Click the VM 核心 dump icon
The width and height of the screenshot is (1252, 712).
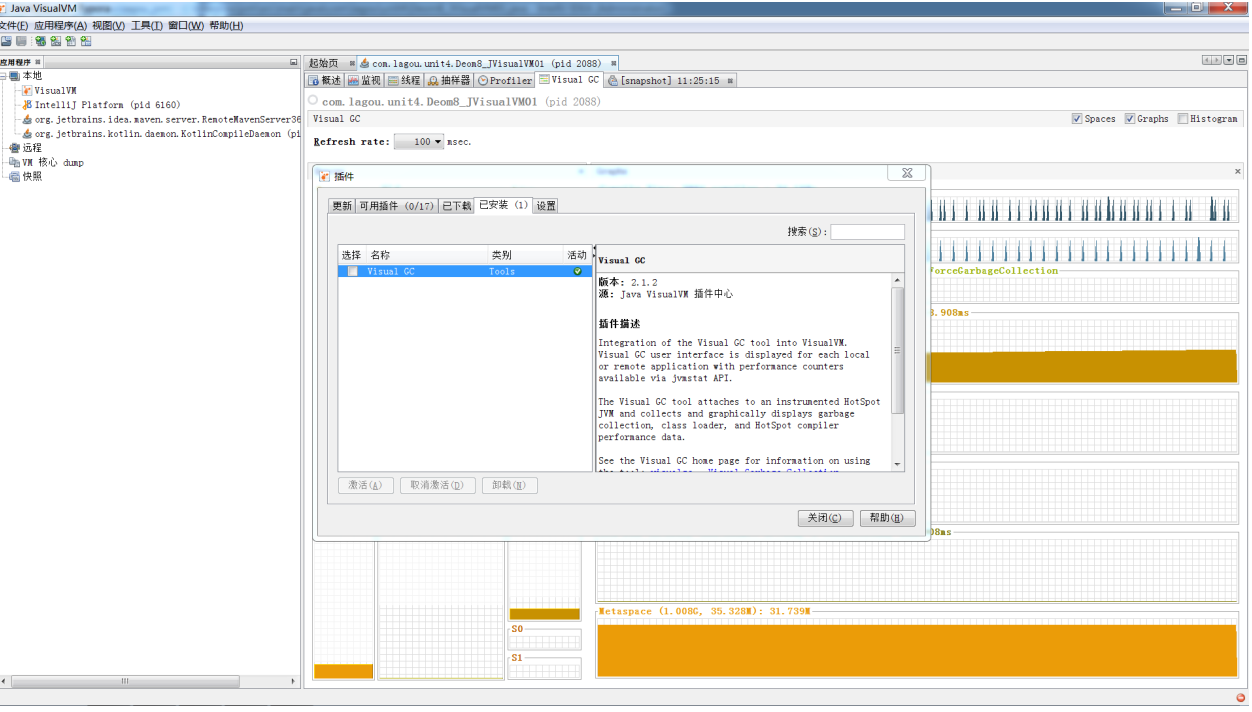15,162
